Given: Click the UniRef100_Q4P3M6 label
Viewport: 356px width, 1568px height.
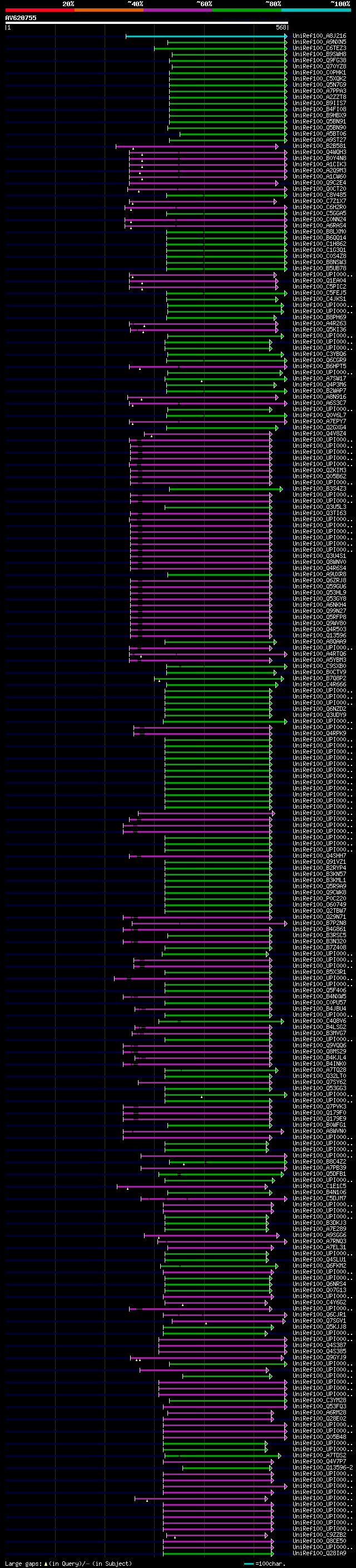Looking at the screenshot, I should [319, 385].
